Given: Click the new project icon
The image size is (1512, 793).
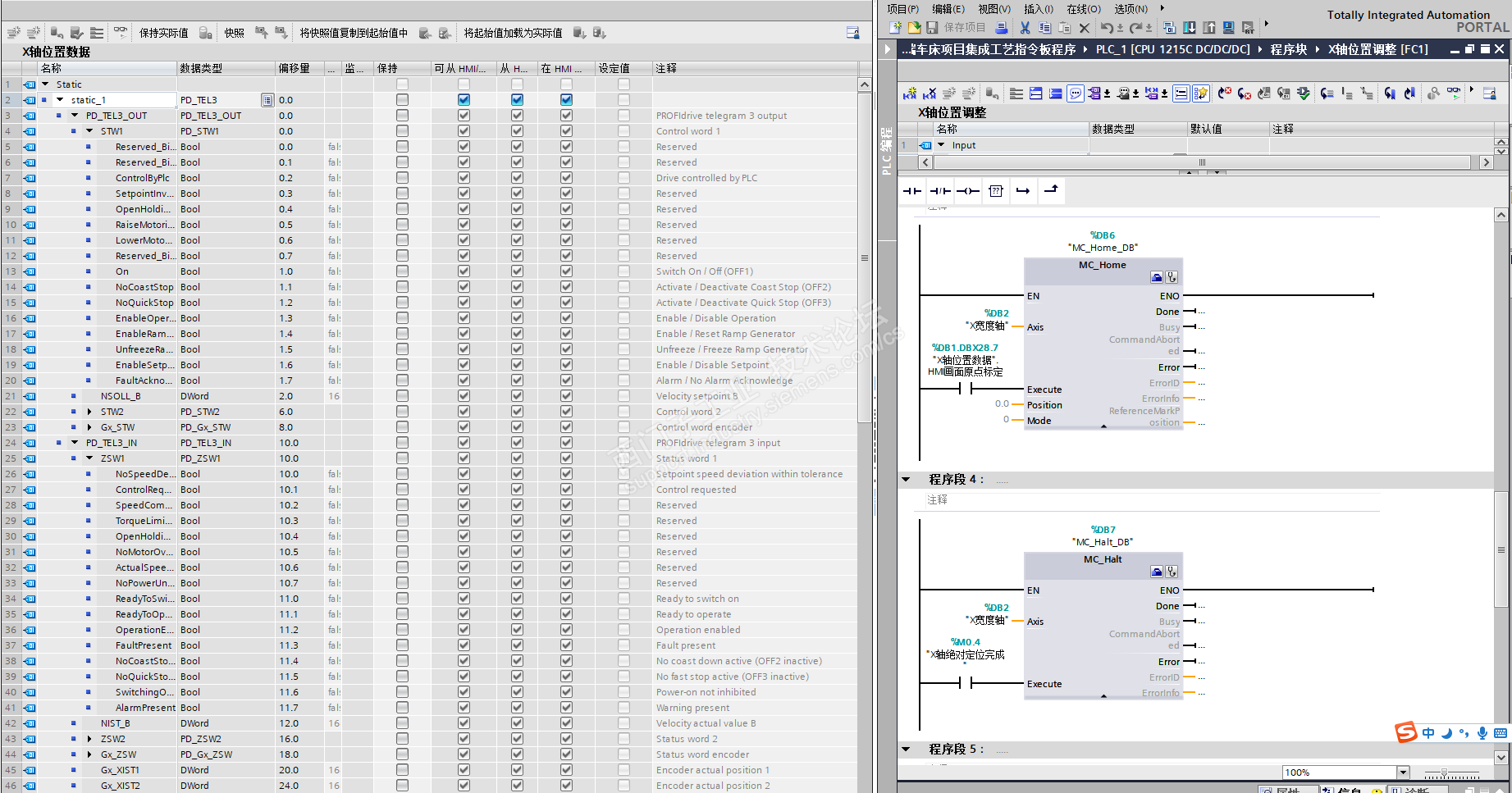Looking at the screenshot, I should pos(896,28).
